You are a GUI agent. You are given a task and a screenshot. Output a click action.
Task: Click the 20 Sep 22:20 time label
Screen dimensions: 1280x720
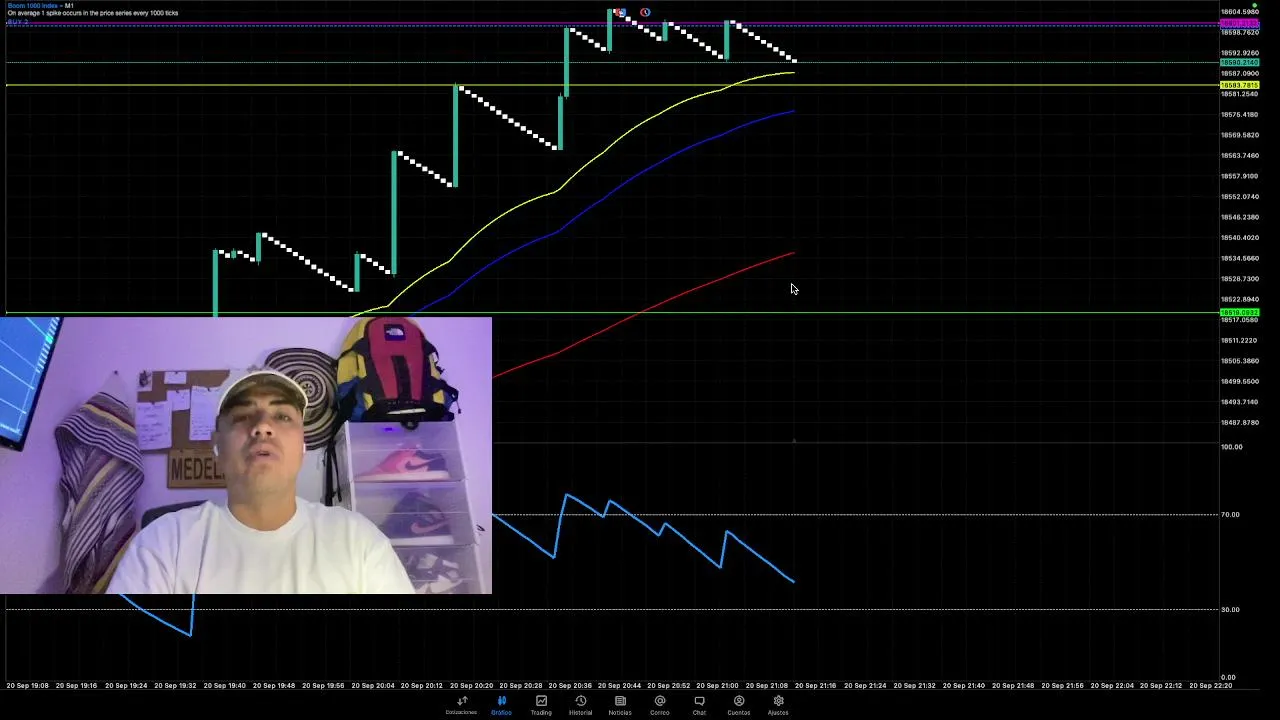point(1210,685)
